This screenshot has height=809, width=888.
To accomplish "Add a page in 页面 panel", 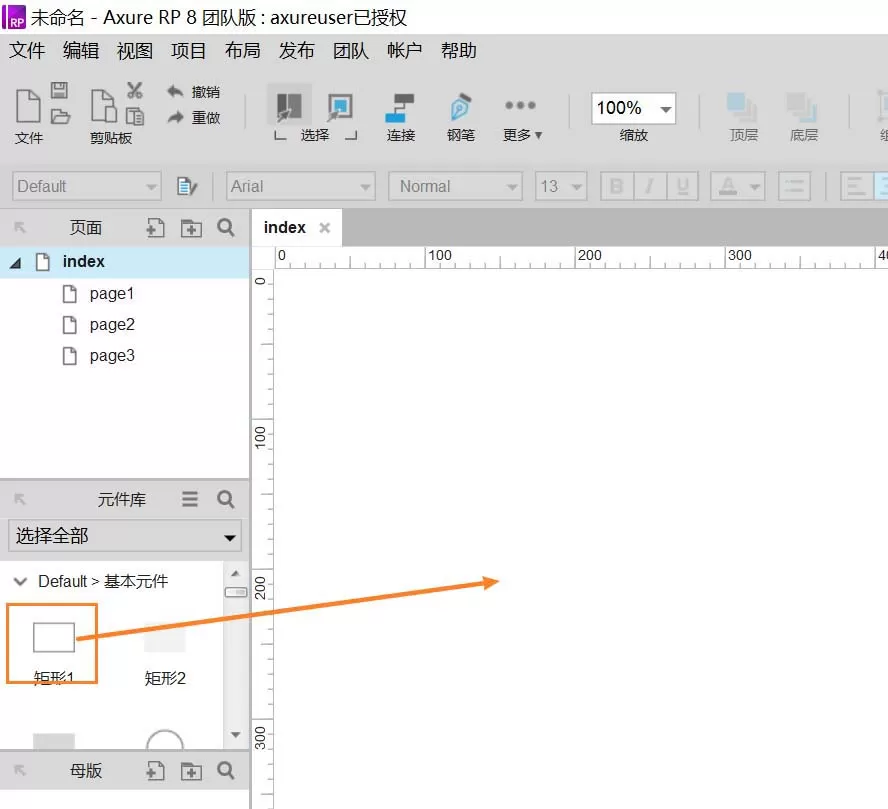I will (x=155, y=228).
